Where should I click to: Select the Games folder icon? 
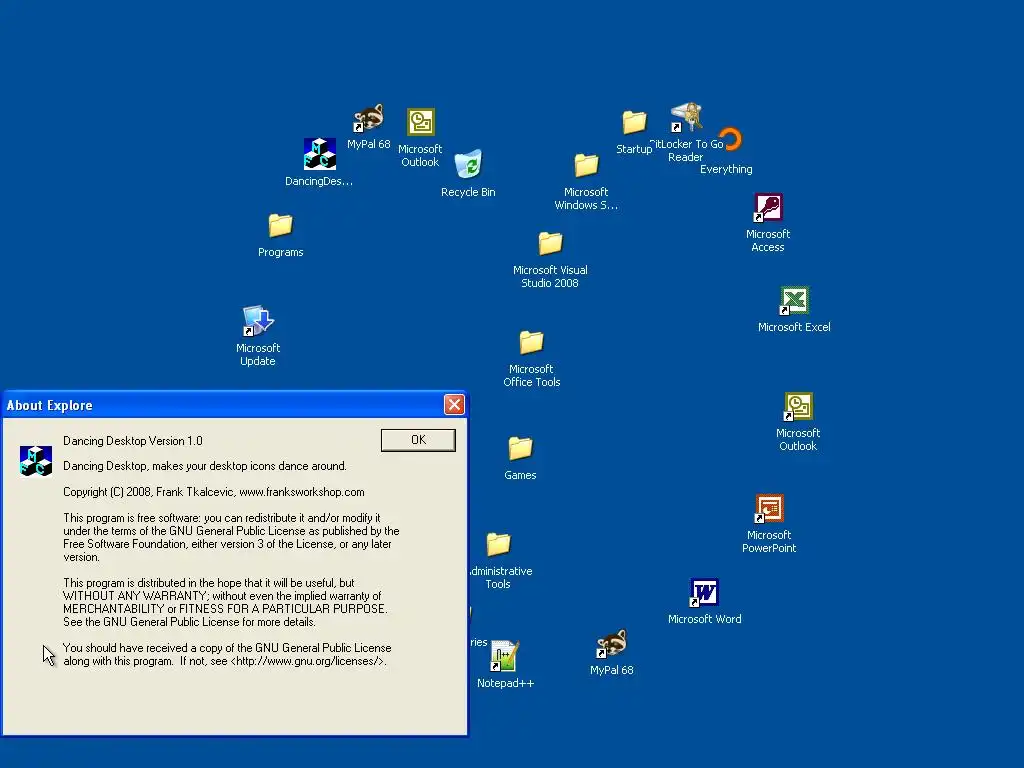click(x=520, y=448)
